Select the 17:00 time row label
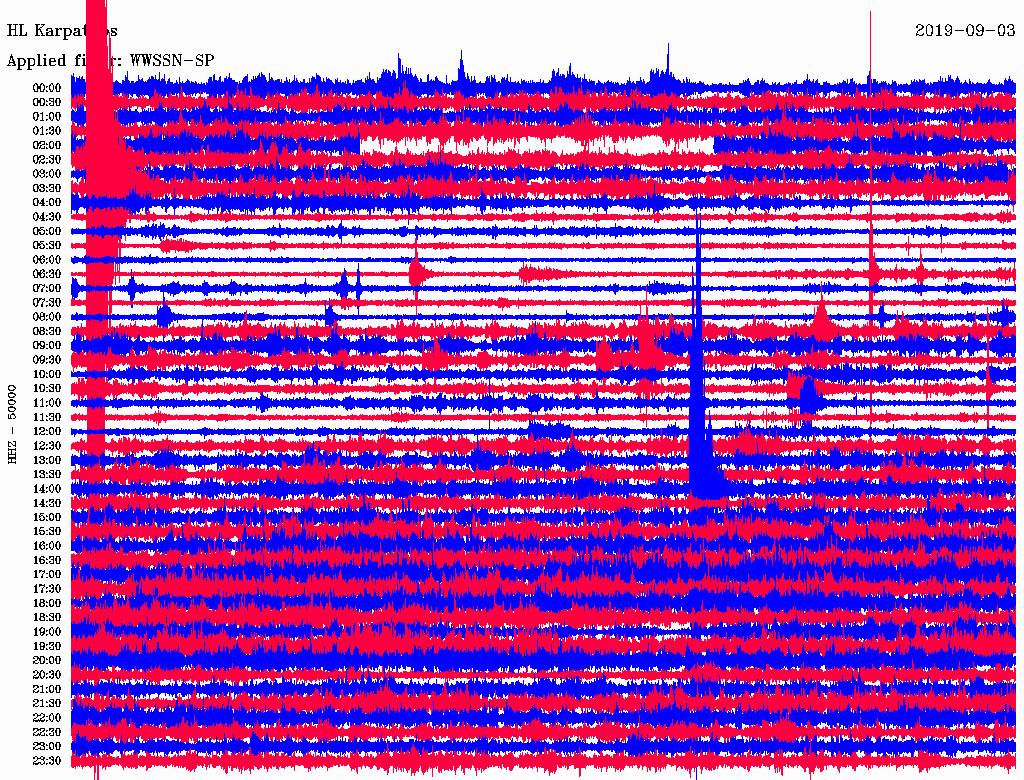Screen dimensions: 1024x780 48,575
